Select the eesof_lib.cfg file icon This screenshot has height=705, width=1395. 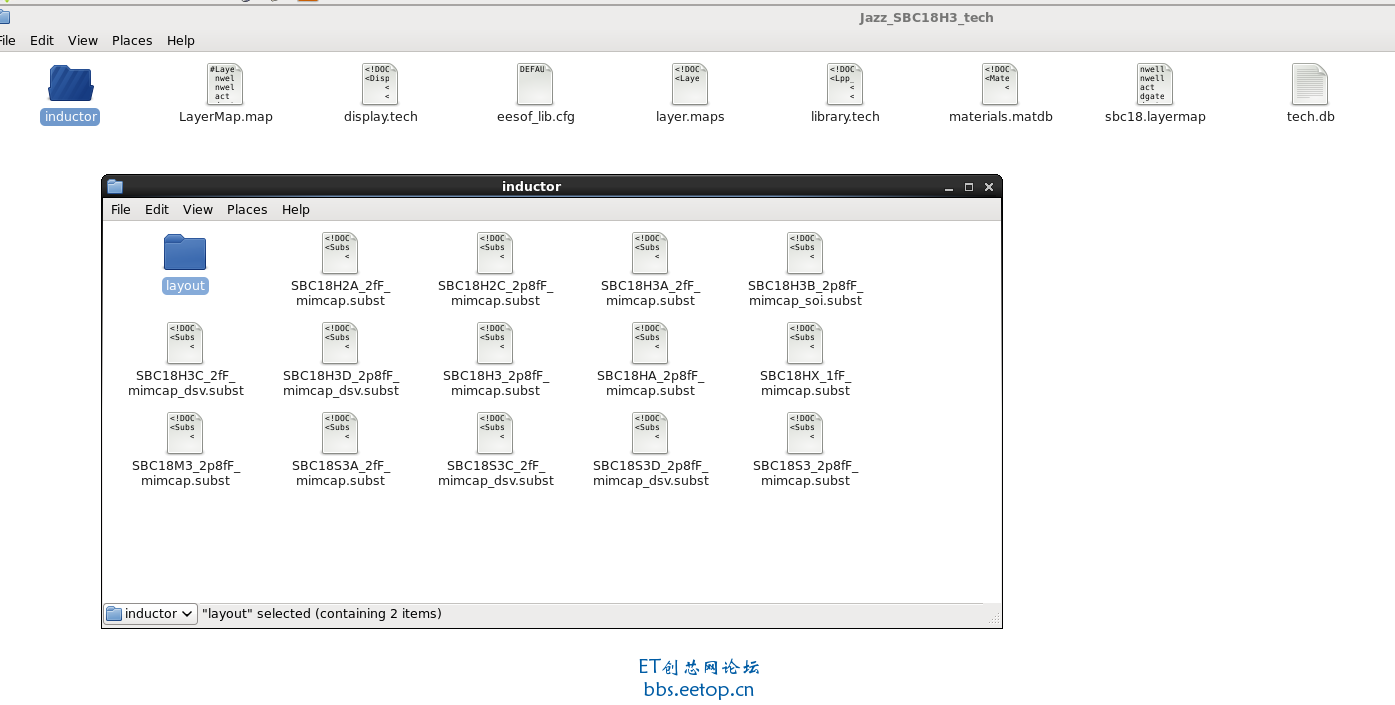click(x=535, y=85)
